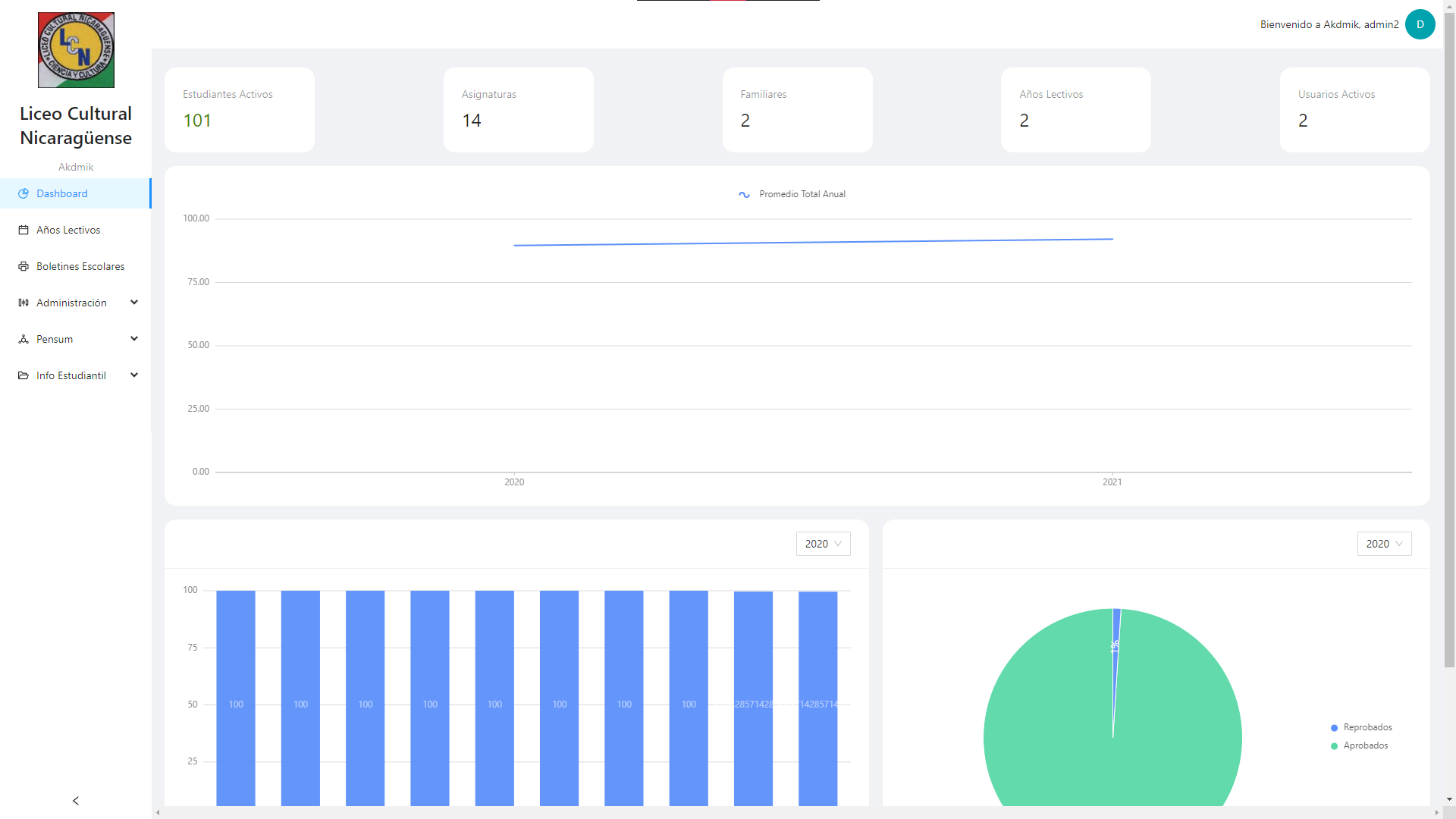Open the bar chart year 2020 dropdown

pos(823,544)
